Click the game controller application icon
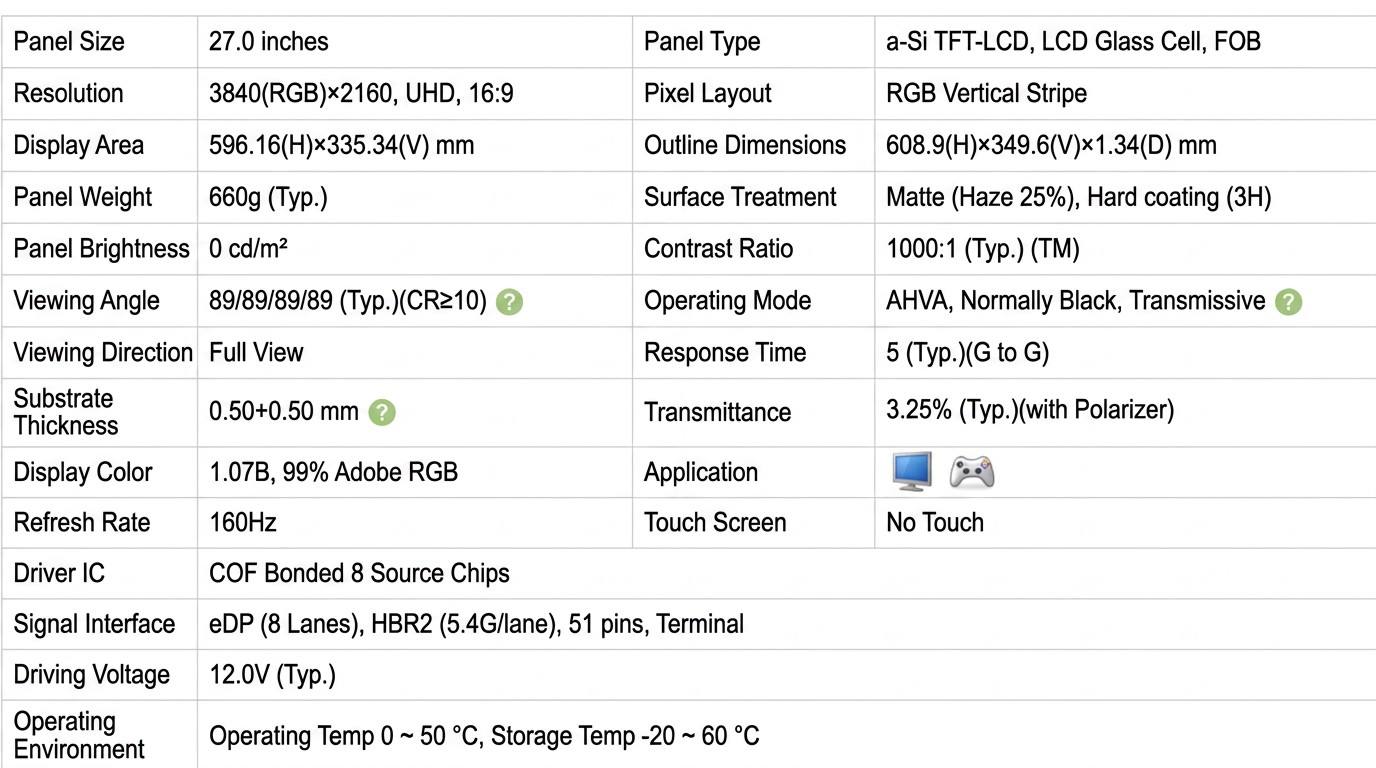Viewport: 1376px width, 768px height. pyautogui.click(x=971, y=472)
